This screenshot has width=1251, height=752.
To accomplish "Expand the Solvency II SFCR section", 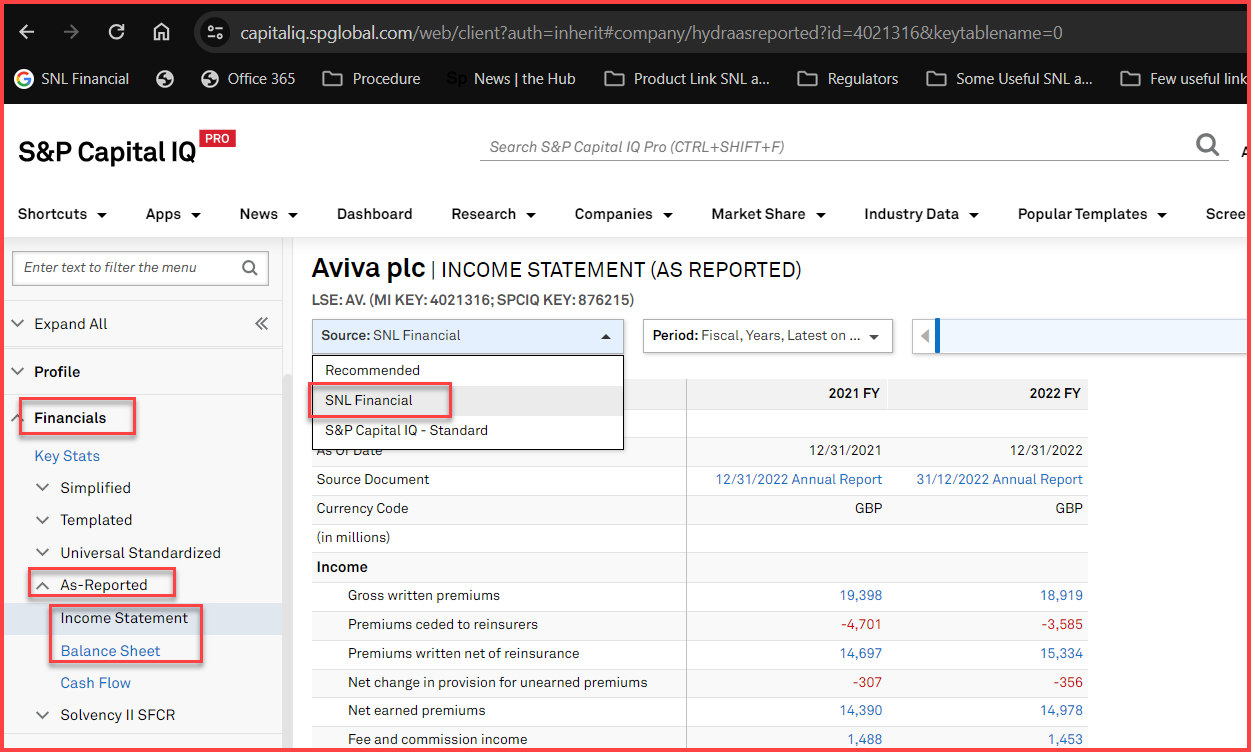I will click(x=117, y=715).
